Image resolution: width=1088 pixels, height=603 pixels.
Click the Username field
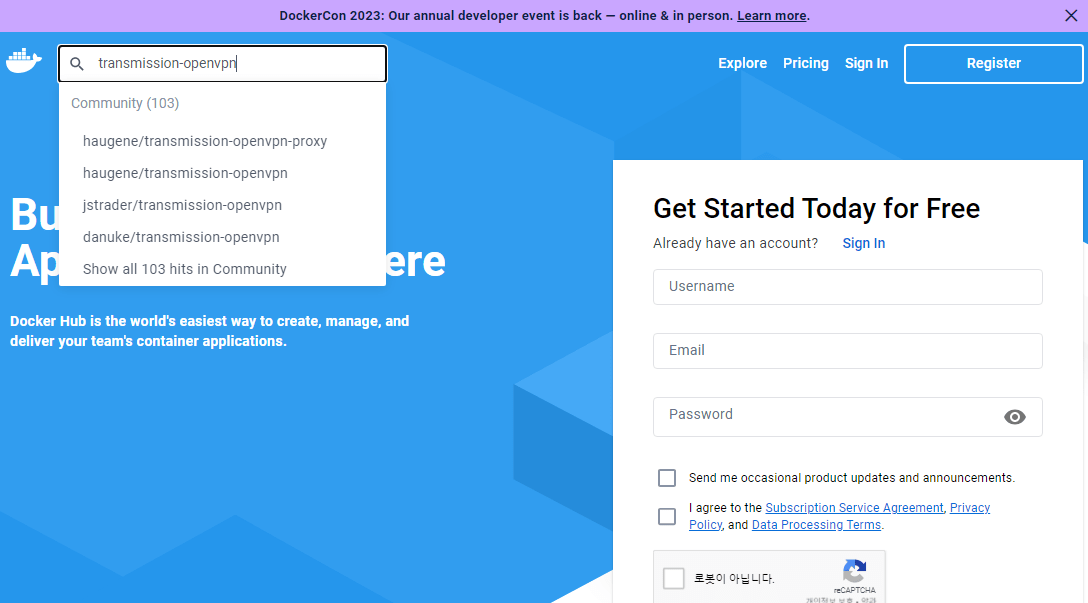click(x=847, y=287)
